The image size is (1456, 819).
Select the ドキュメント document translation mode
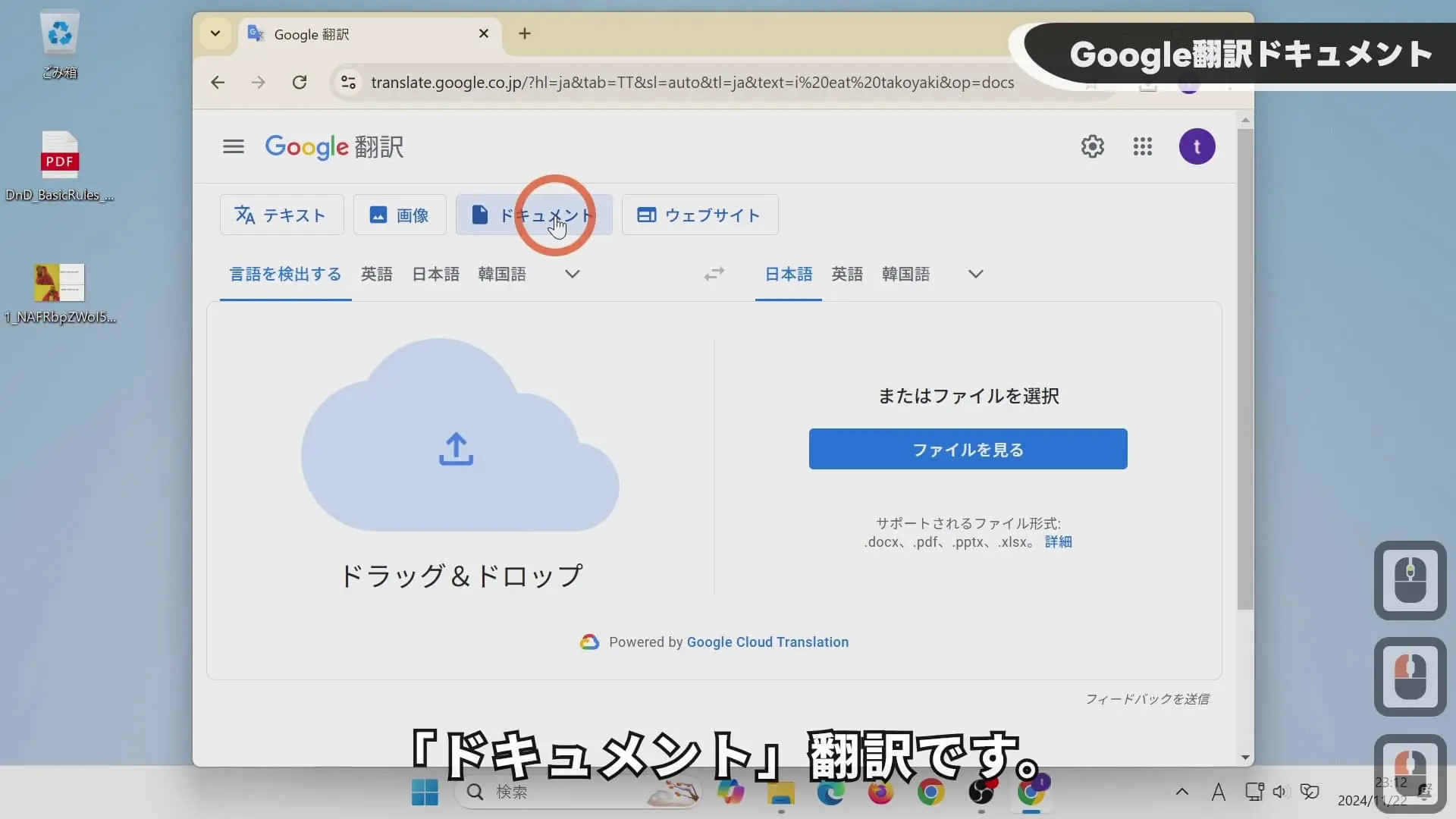534,215
